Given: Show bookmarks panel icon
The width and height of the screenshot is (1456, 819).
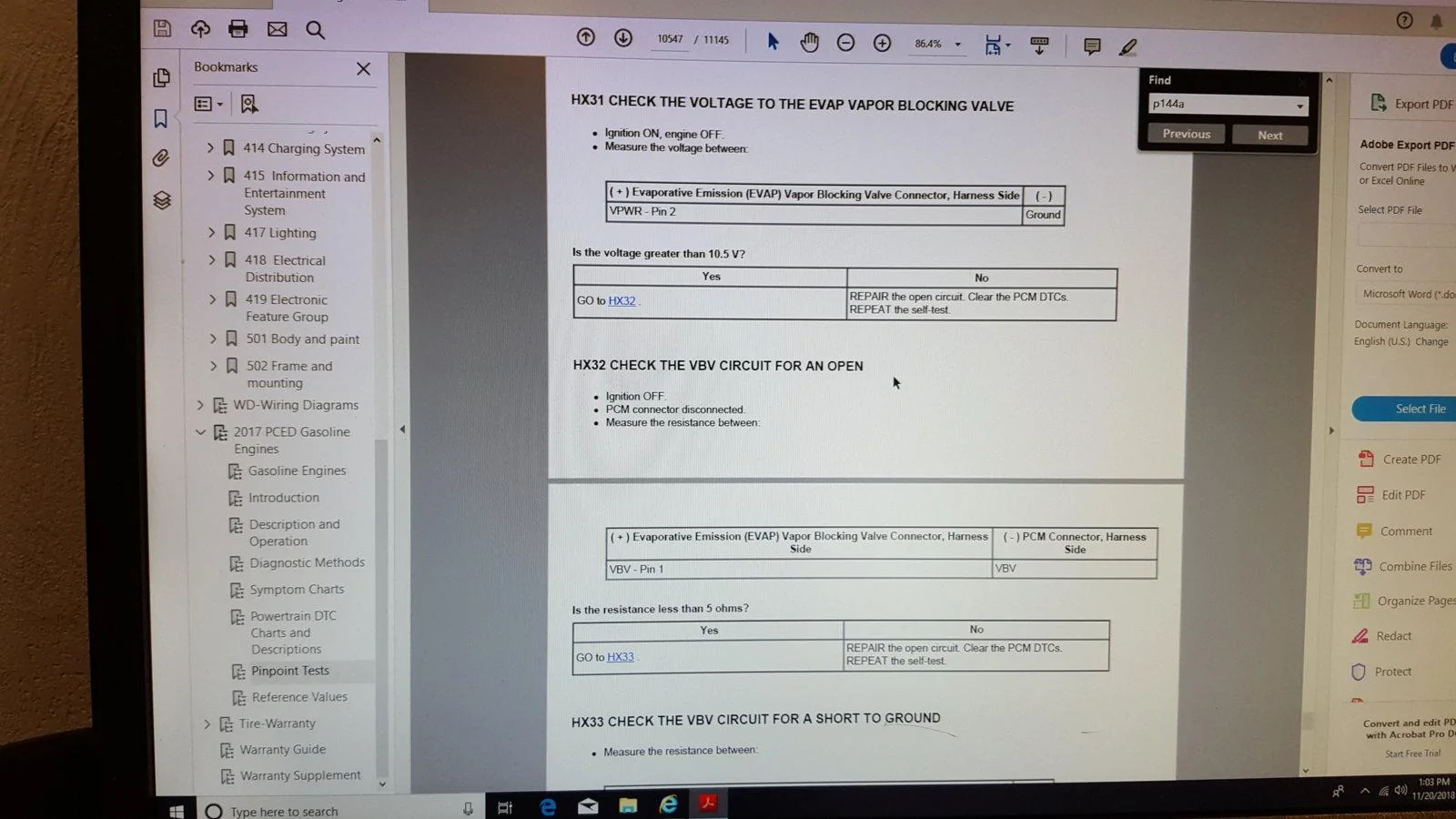Looking at the screenshot, I should (161, 118).
